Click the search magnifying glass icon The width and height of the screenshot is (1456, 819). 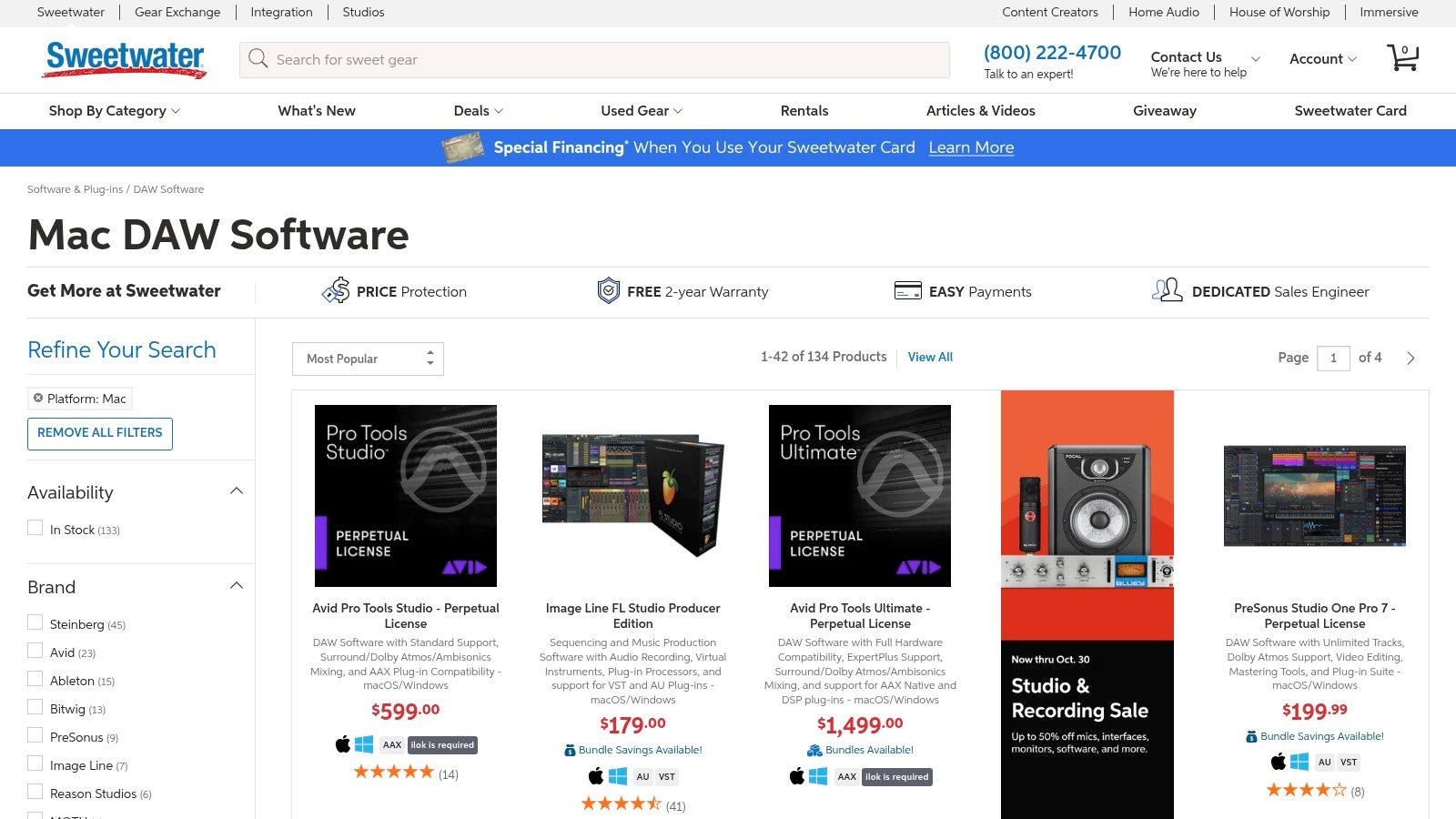258,59
